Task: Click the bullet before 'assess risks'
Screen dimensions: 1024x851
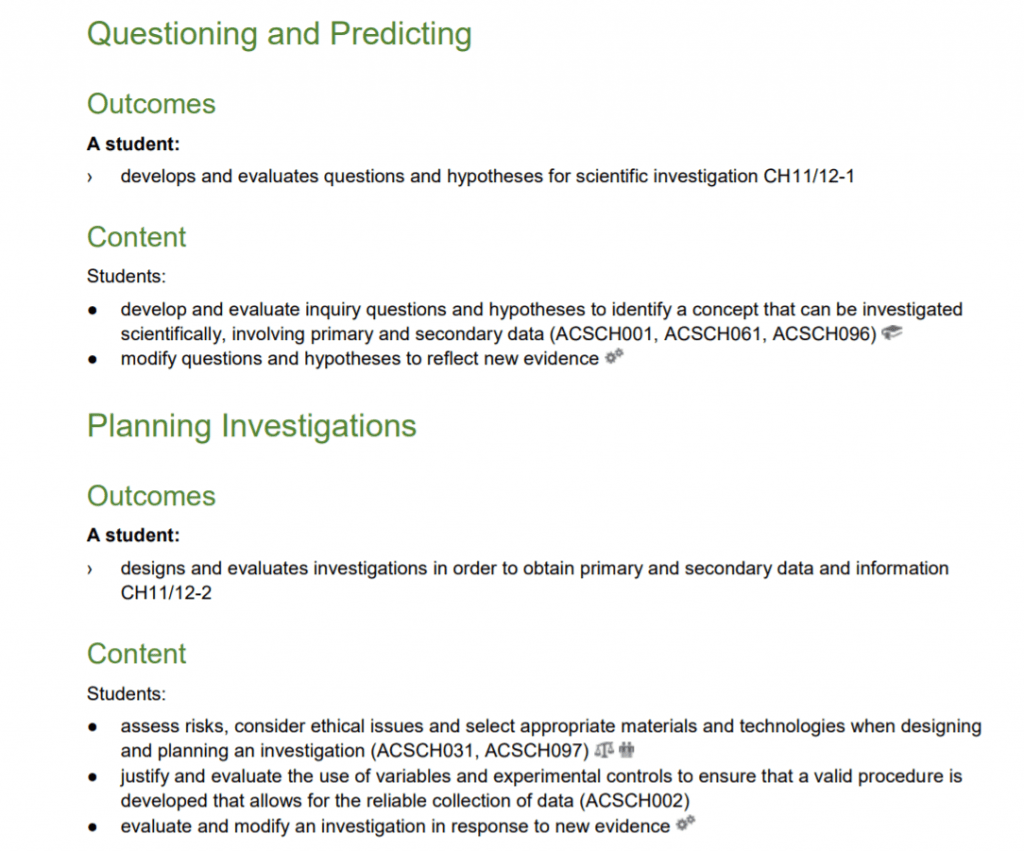Action: 92,727
